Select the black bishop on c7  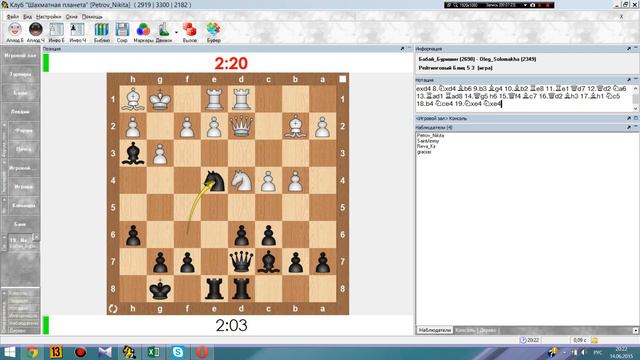[269, 262]
